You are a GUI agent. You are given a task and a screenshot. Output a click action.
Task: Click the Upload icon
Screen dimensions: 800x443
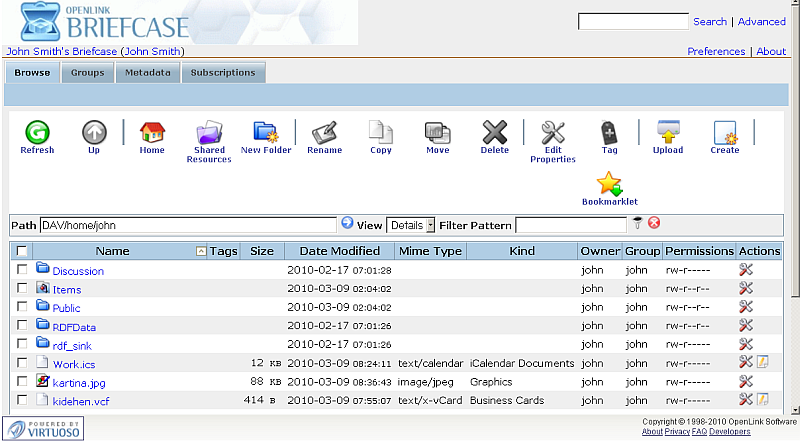pyautogui.click(x=668, y=132)
